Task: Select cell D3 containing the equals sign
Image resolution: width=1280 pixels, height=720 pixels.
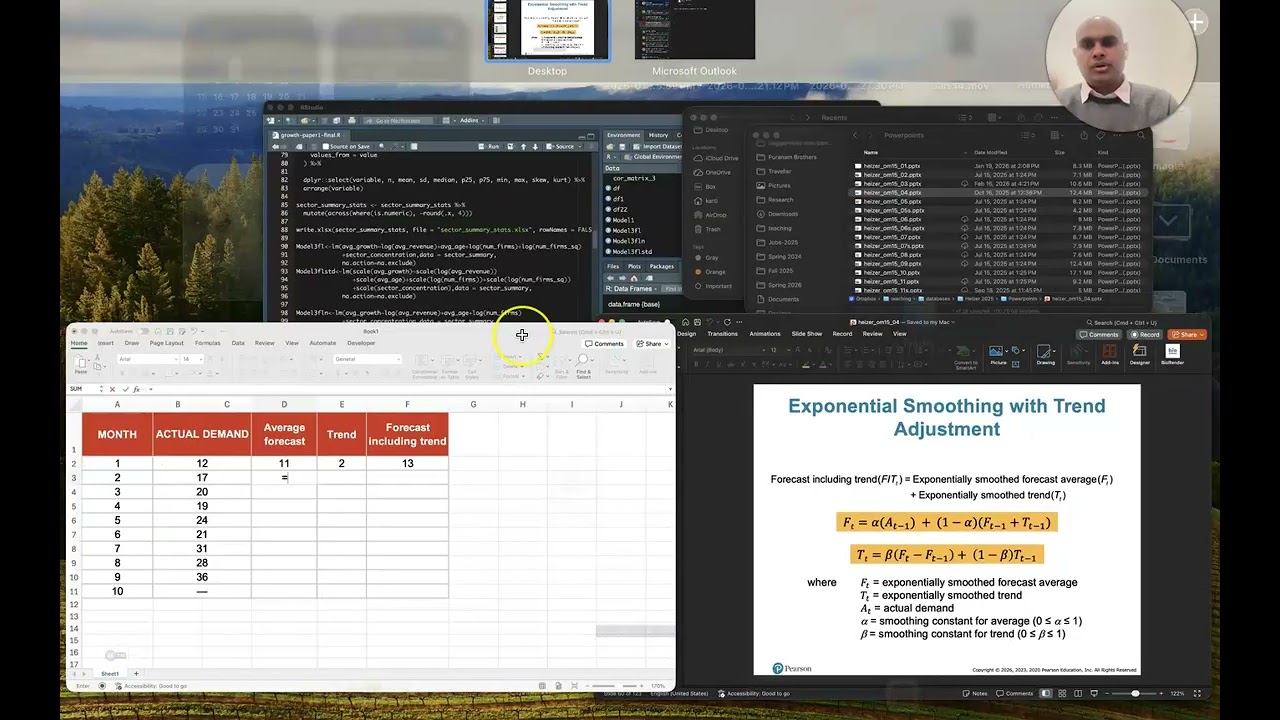Action: 284,478
